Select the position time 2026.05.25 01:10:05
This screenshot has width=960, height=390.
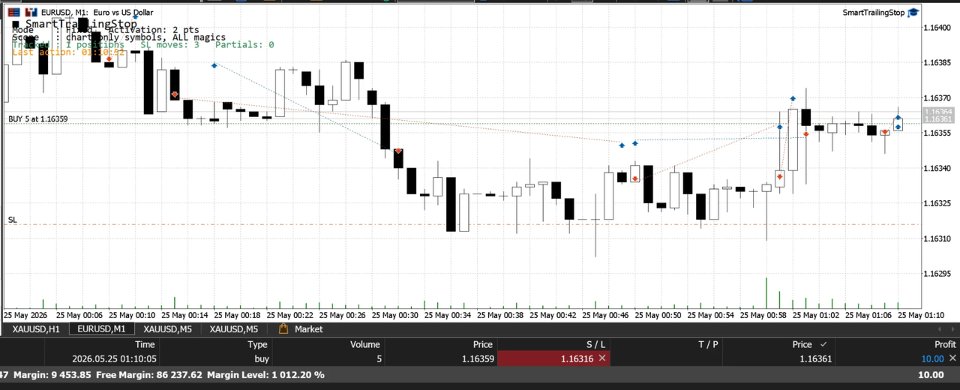114,359
